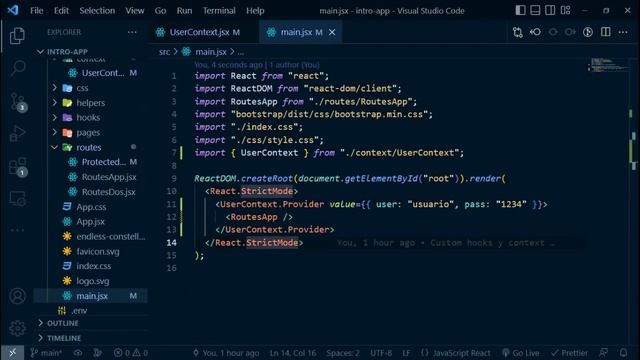Image resolution: width=640 pixels, height=360 pixels.
Task: Synchronize changes cloud icon in status bar
Action: pyautogui.click(x=78, y=353)
